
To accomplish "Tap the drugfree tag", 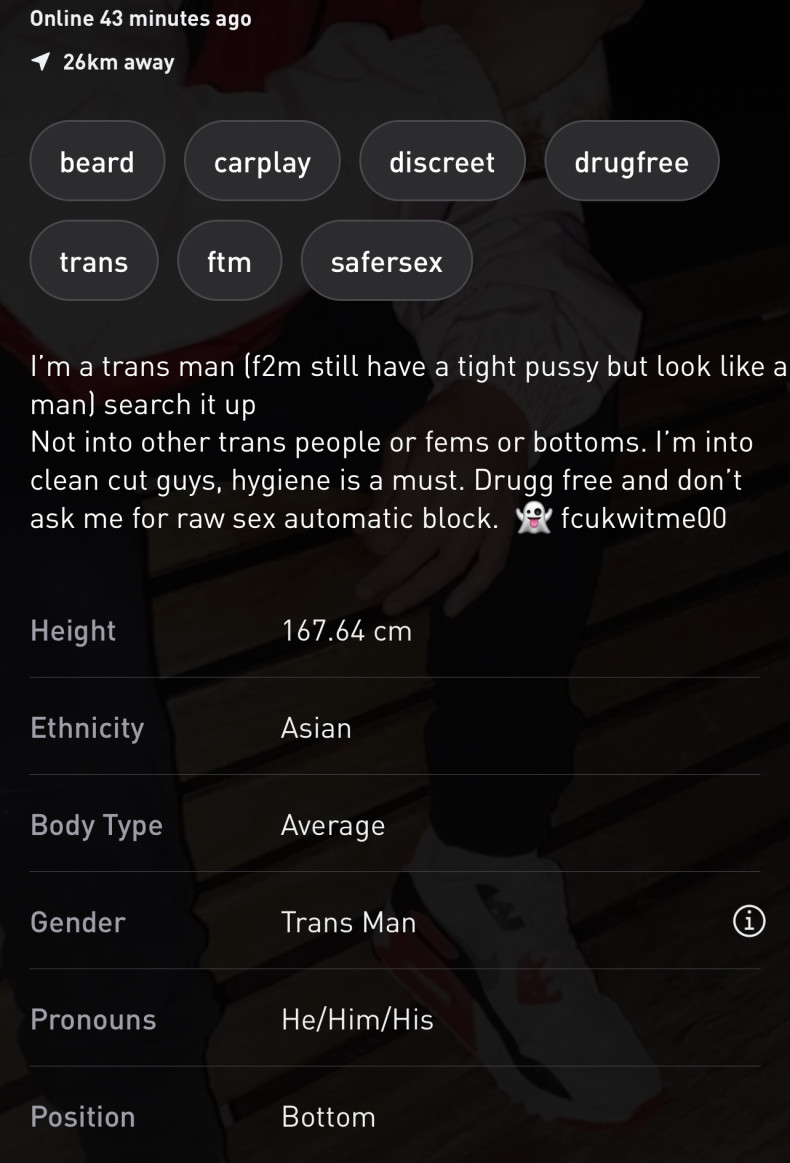I will tap(631, 162).
